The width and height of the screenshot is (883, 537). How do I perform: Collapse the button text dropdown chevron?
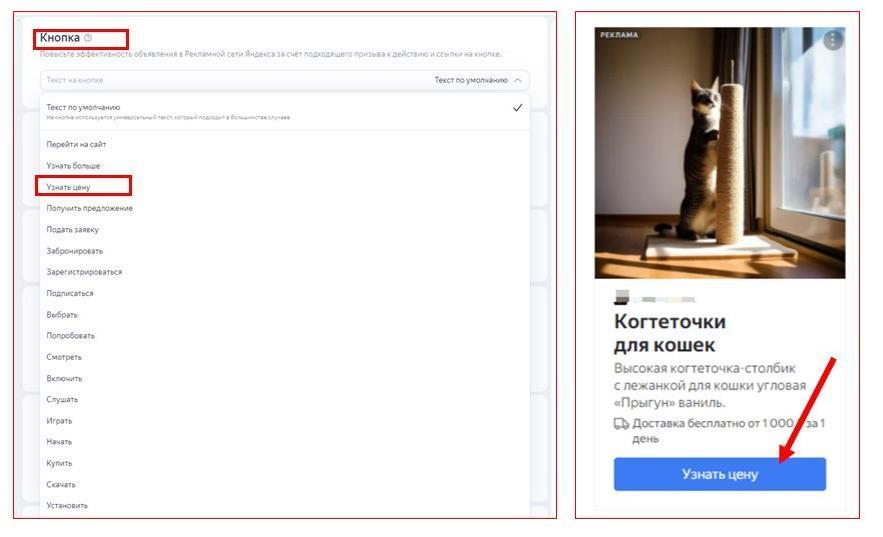coord(518,80)
